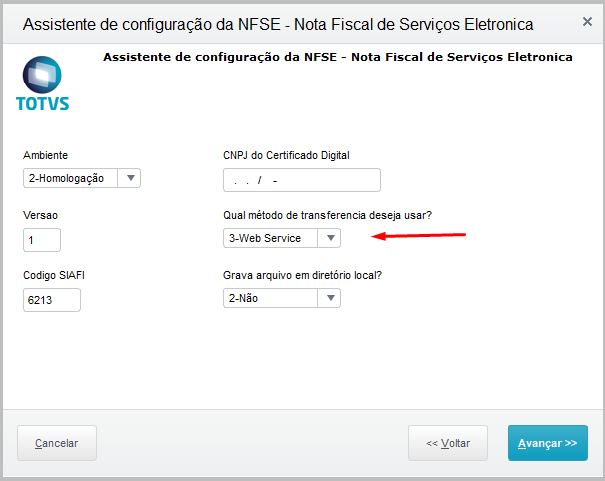The width and height of the screenshot is (605, 481).
Task: Click the Ambiente field label
Action: [45, 155]
